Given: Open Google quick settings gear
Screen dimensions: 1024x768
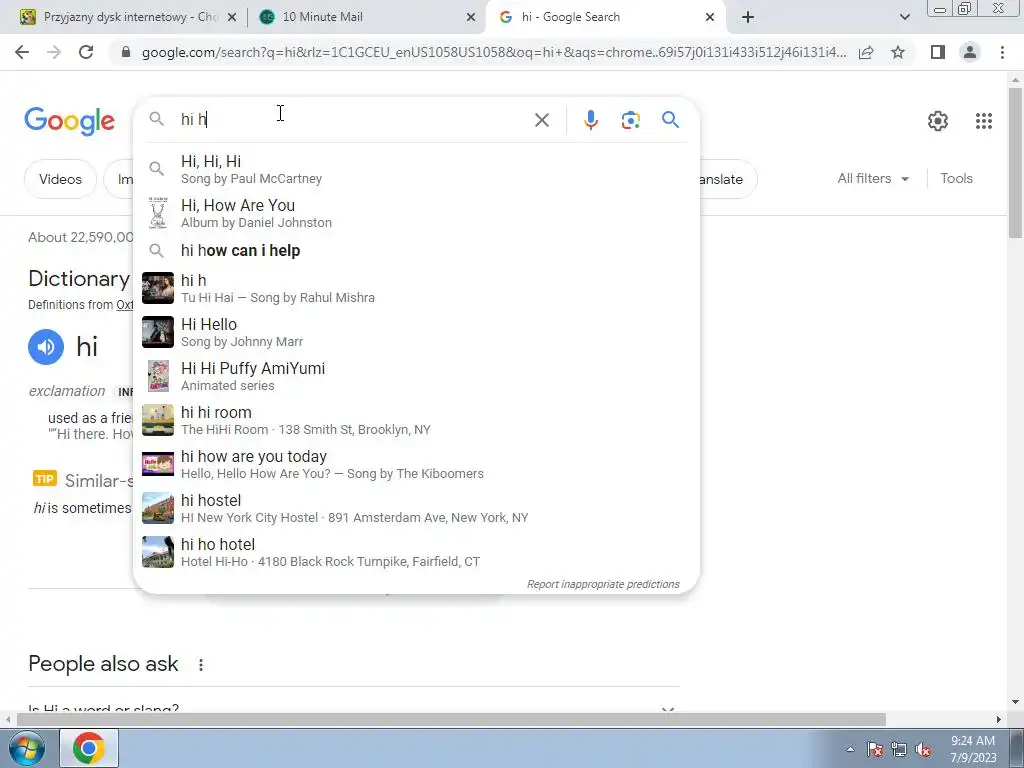Looking at the screenshot, I should (x=938, y=121).
